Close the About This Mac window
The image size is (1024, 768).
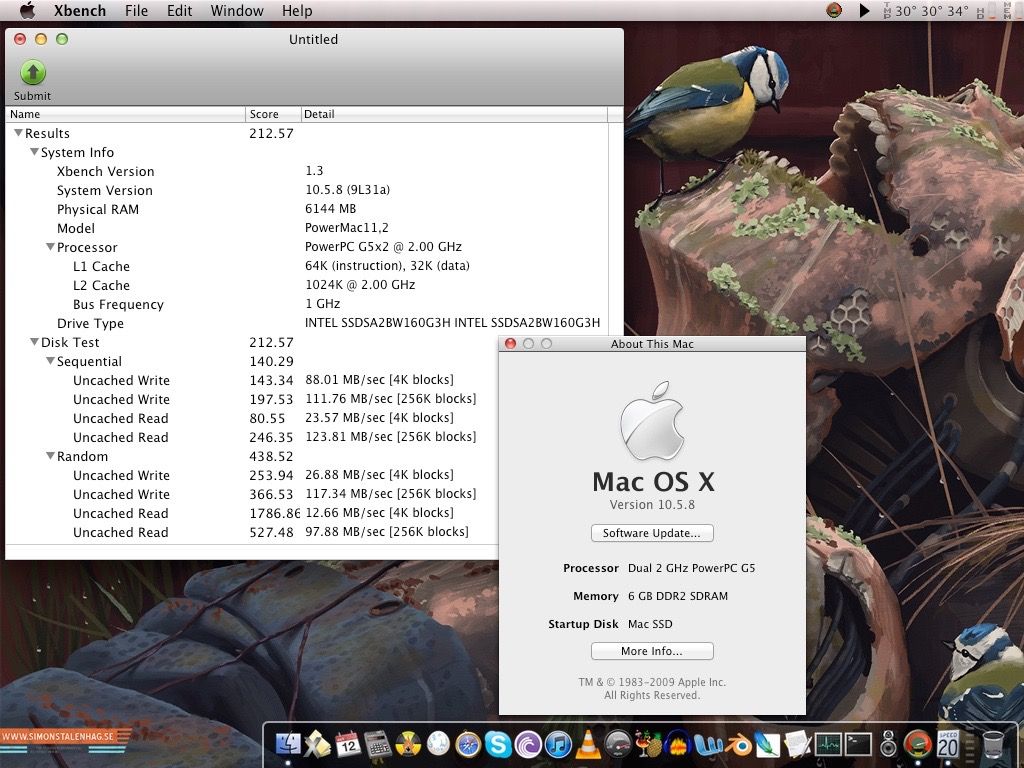click(511, 344)
